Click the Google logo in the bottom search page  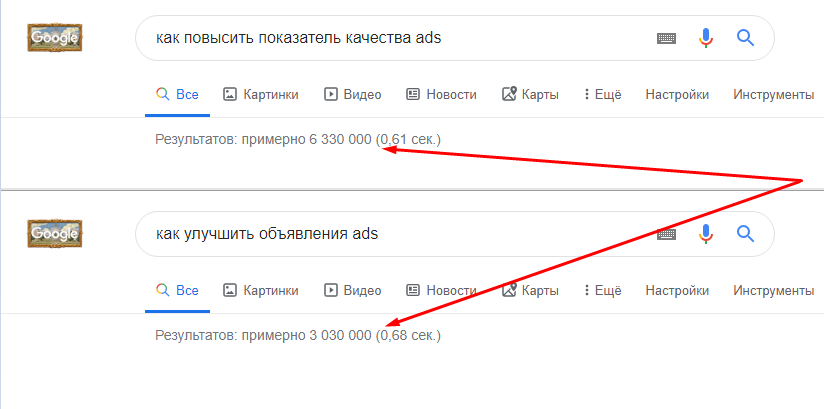coord(55,233)
